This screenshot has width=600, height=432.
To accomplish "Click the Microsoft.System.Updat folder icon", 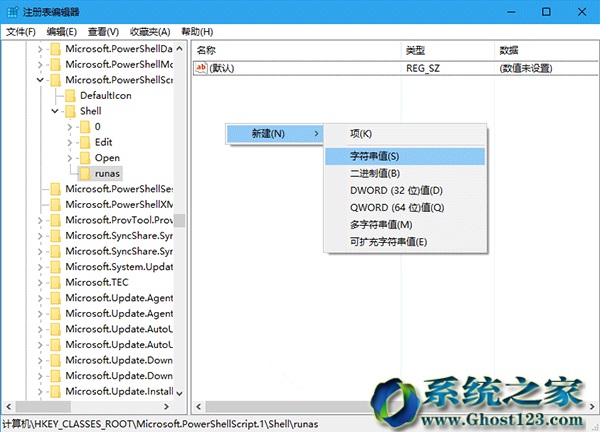I will coord(55,267).
